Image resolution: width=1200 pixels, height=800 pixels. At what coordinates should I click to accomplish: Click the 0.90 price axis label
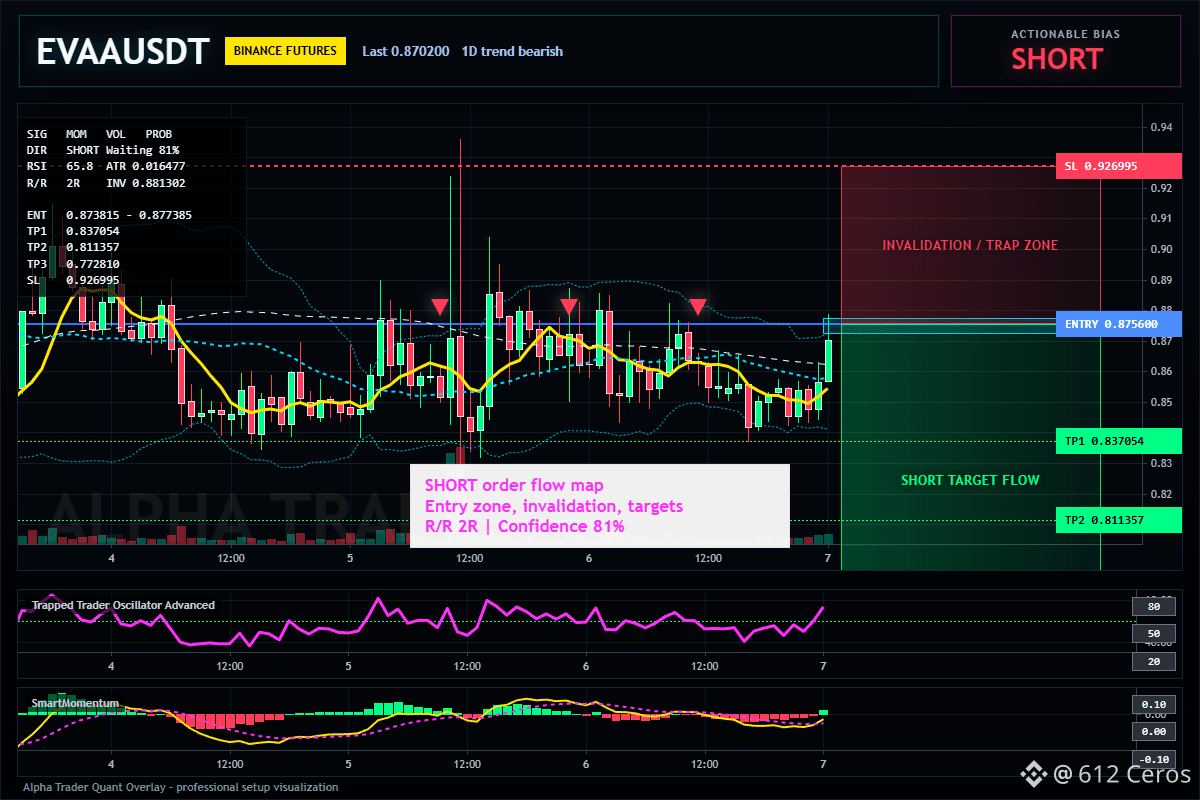point(1161,249)
